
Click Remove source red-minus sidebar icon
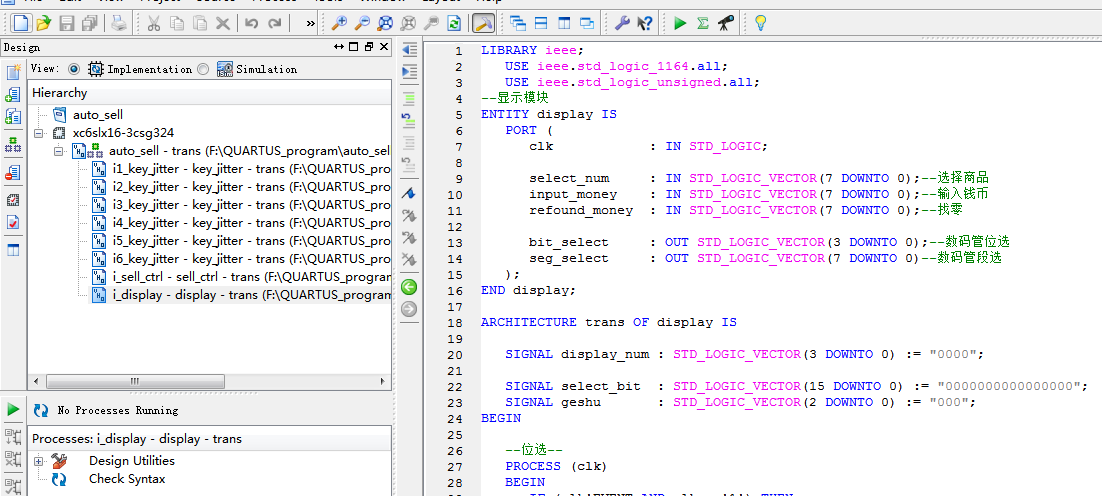13,172
